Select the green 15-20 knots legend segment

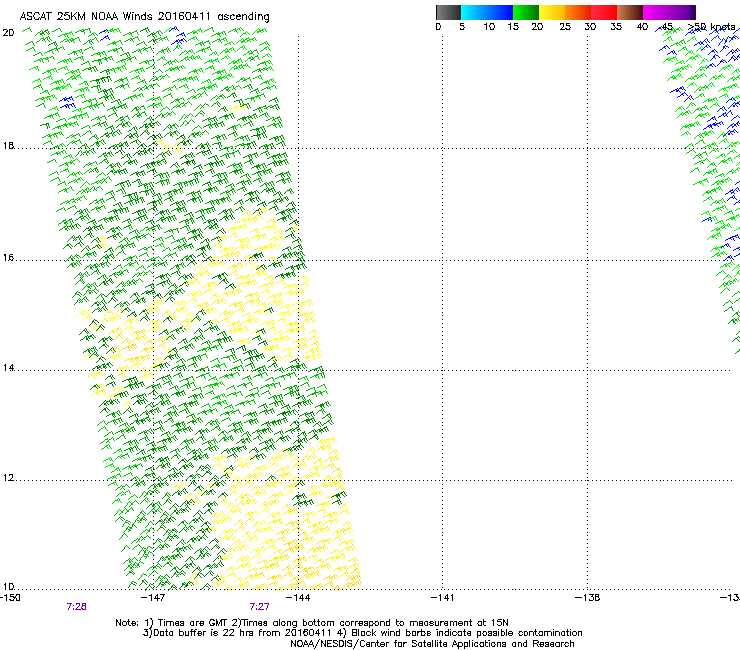click(526, 12)
